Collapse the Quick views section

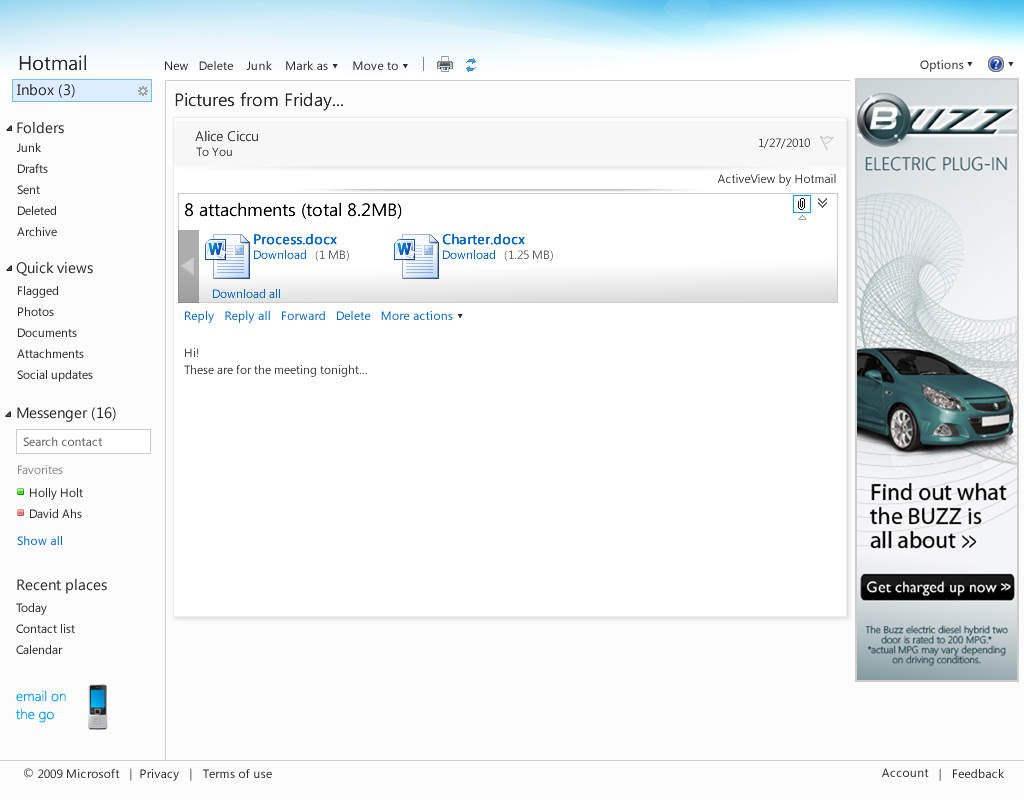[x=9, y=268]
